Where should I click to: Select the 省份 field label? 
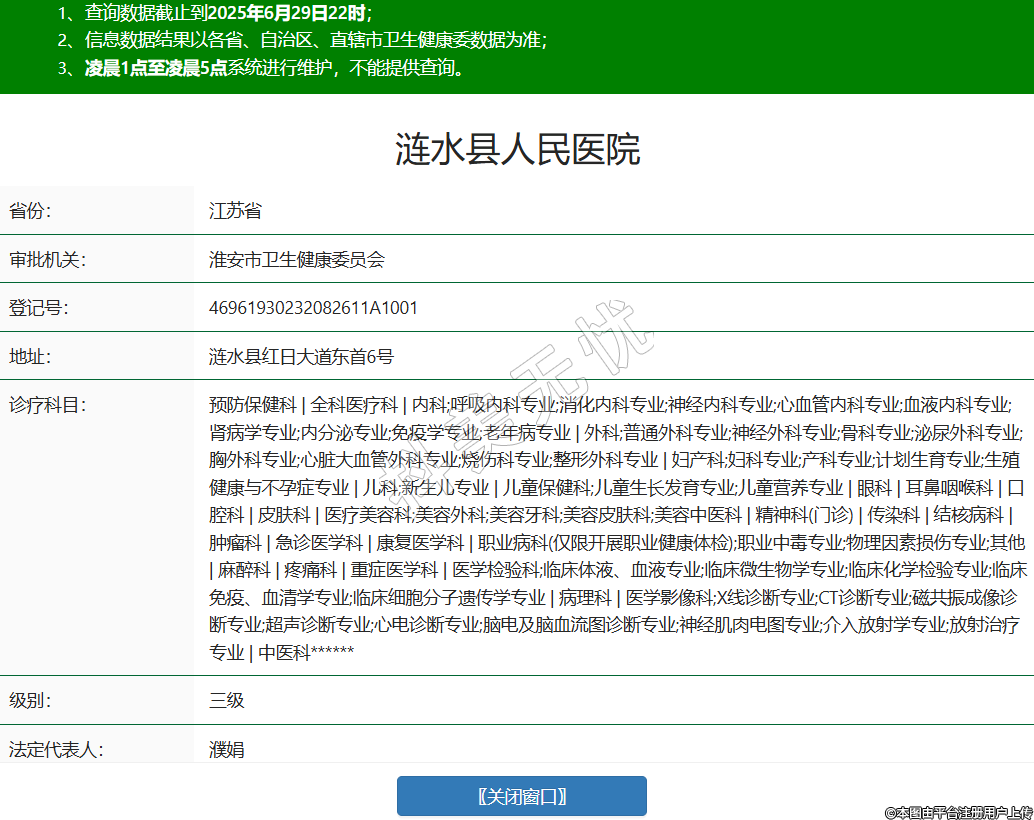30,211
